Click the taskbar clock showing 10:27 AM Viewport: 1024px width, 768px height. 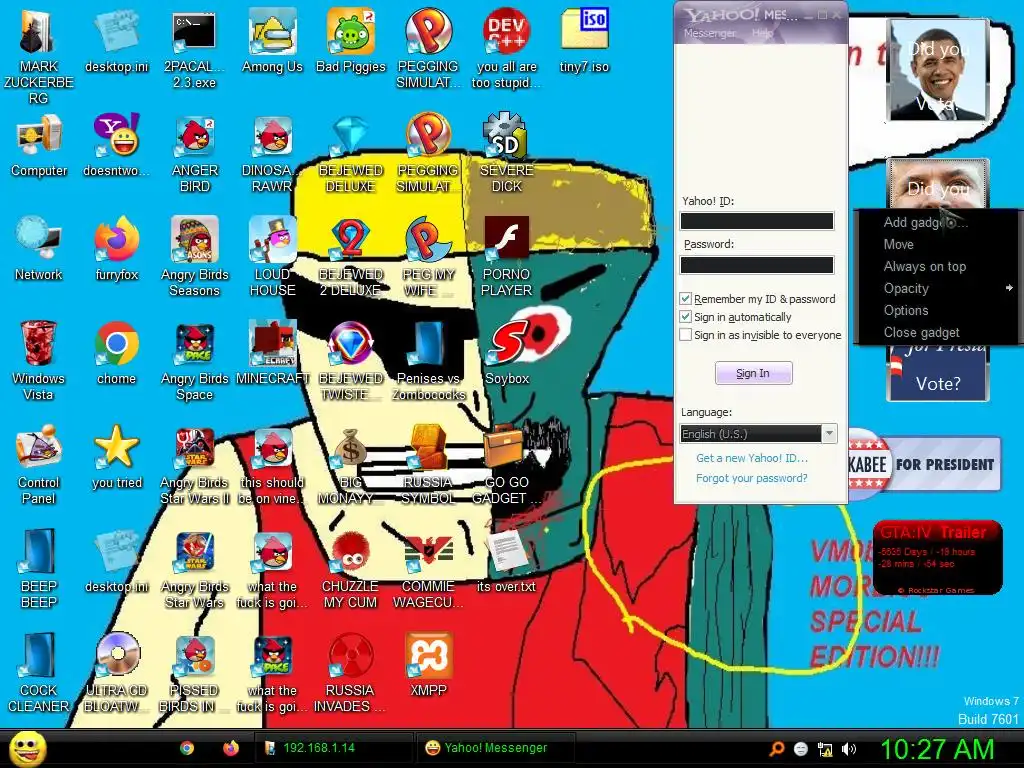pyautogui.click(x=937, y=750)
